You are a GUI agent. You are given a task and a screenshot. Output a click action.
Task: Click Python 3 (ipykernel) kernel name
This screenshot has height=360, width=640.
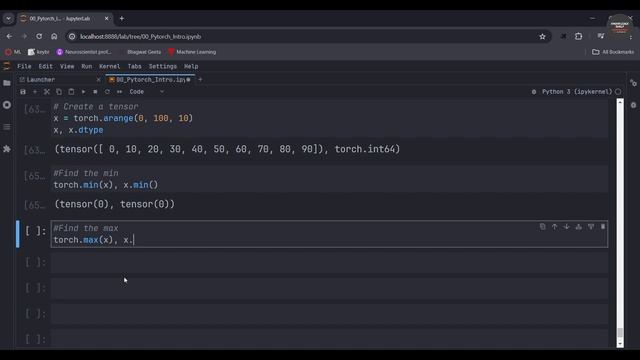tap(577, 92)
